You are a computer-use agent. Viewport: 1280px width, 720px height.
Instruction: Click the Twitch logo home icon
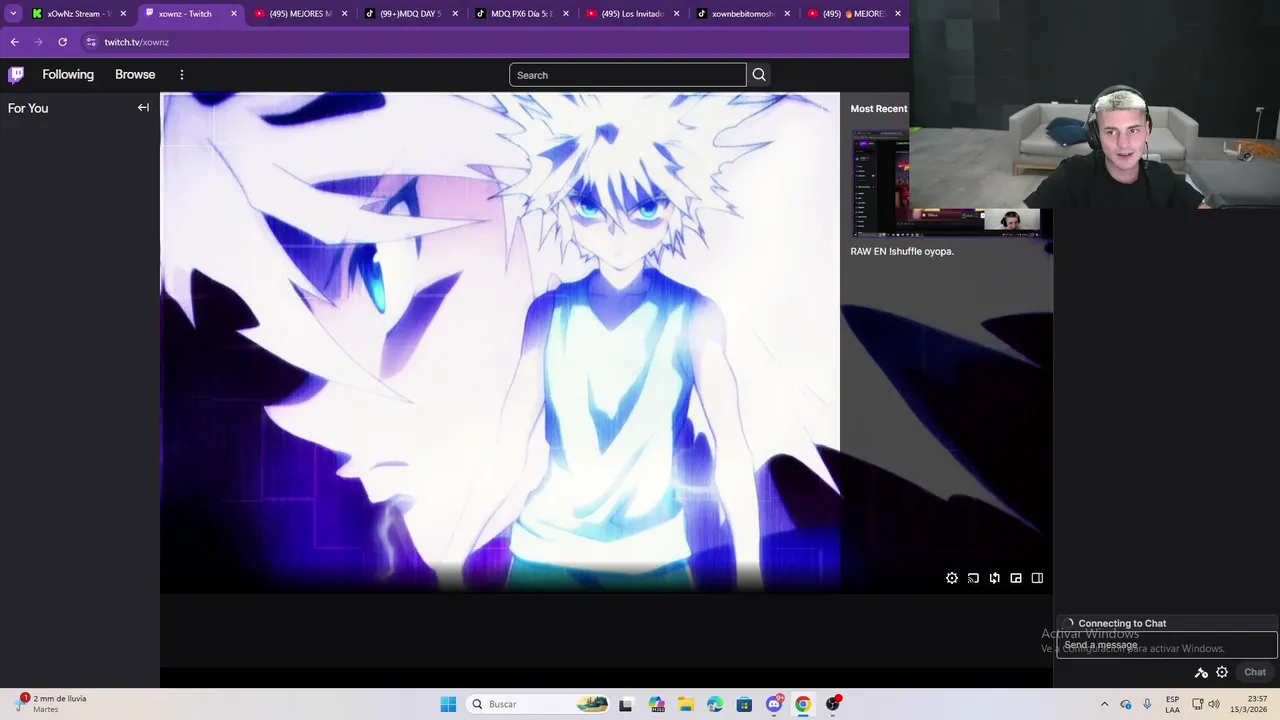[16, 75]
